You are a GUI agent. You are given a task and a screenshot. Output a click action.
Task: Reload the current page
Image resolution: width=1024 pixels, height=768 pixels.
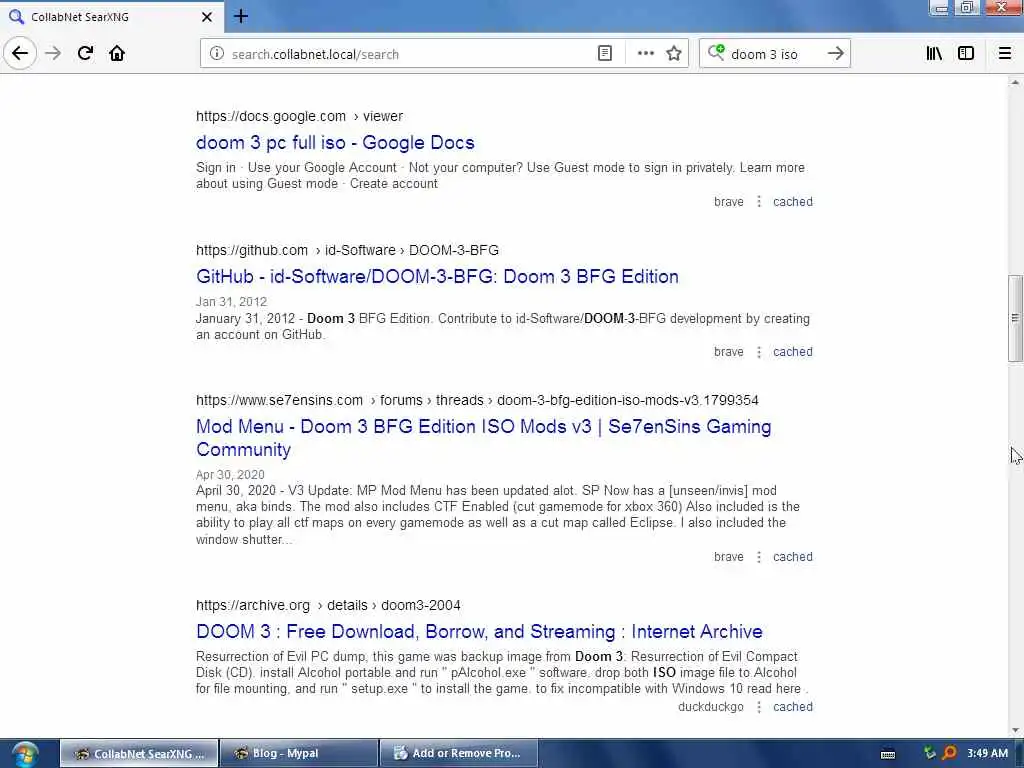click(x=85, y=53)
